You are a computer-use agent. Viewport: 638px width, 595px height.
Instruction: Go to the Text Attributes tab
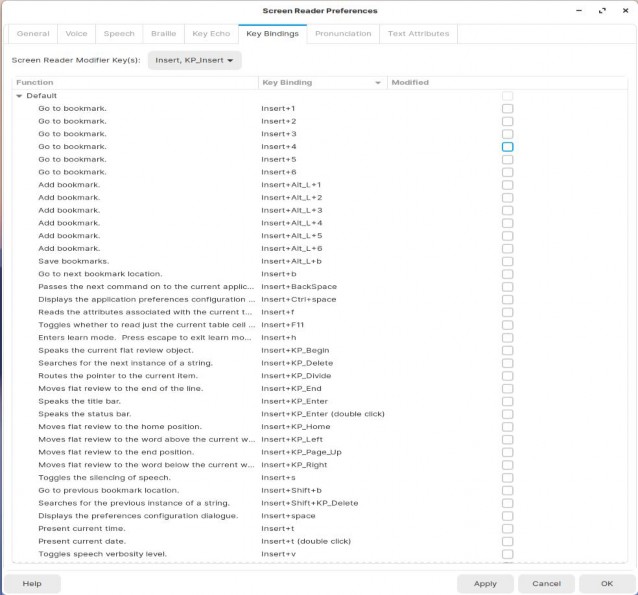pyautogui.click(x=418, y=34)
